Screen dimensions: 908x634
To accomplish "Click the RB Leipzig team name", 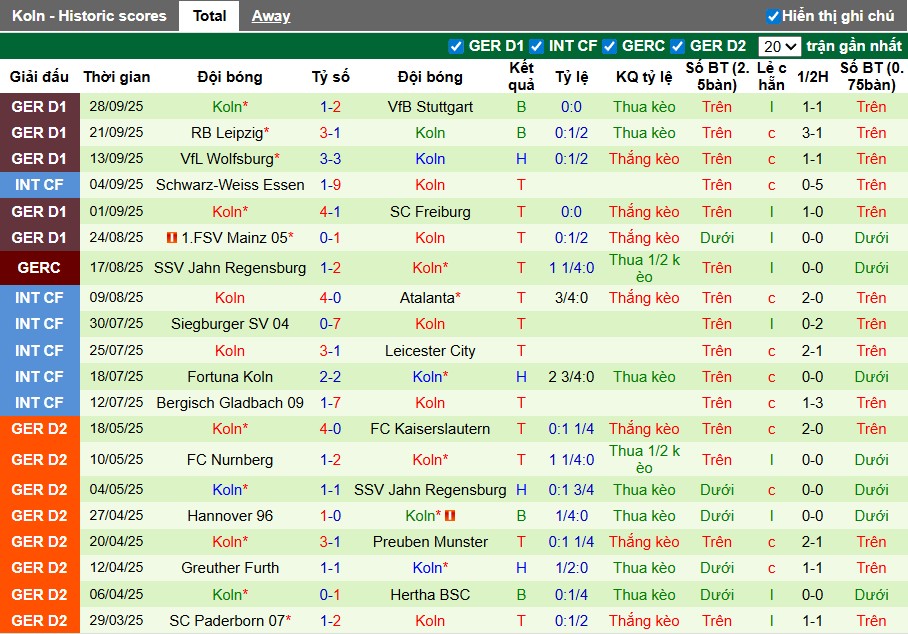I will [x=226, y=133].
